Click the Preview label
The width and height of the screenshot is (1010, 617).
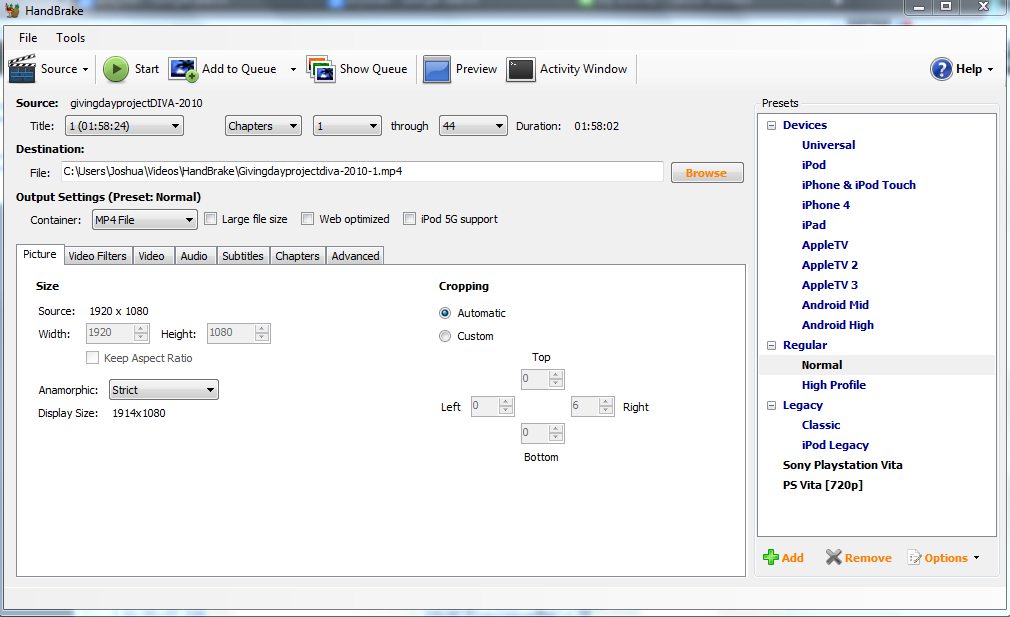476,69
